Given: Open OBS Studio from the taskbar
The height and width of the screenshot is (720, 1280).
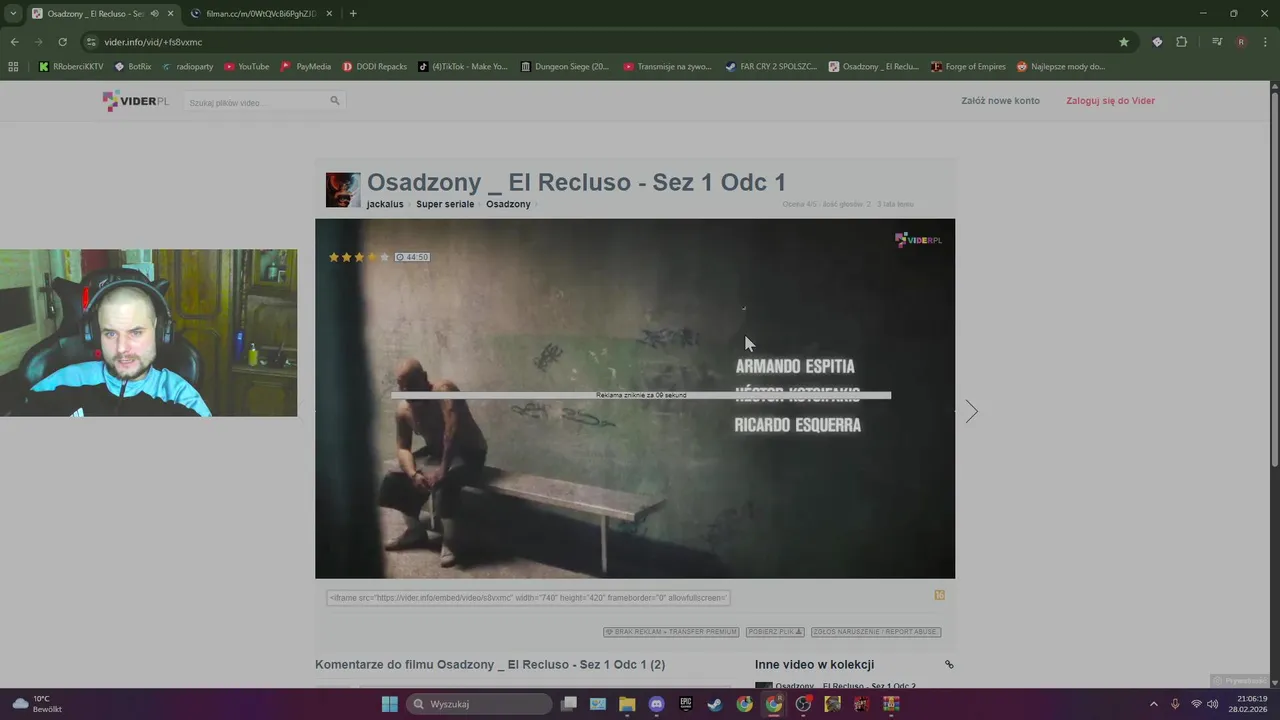Looking at the screenshot, I should pos(803,704).
